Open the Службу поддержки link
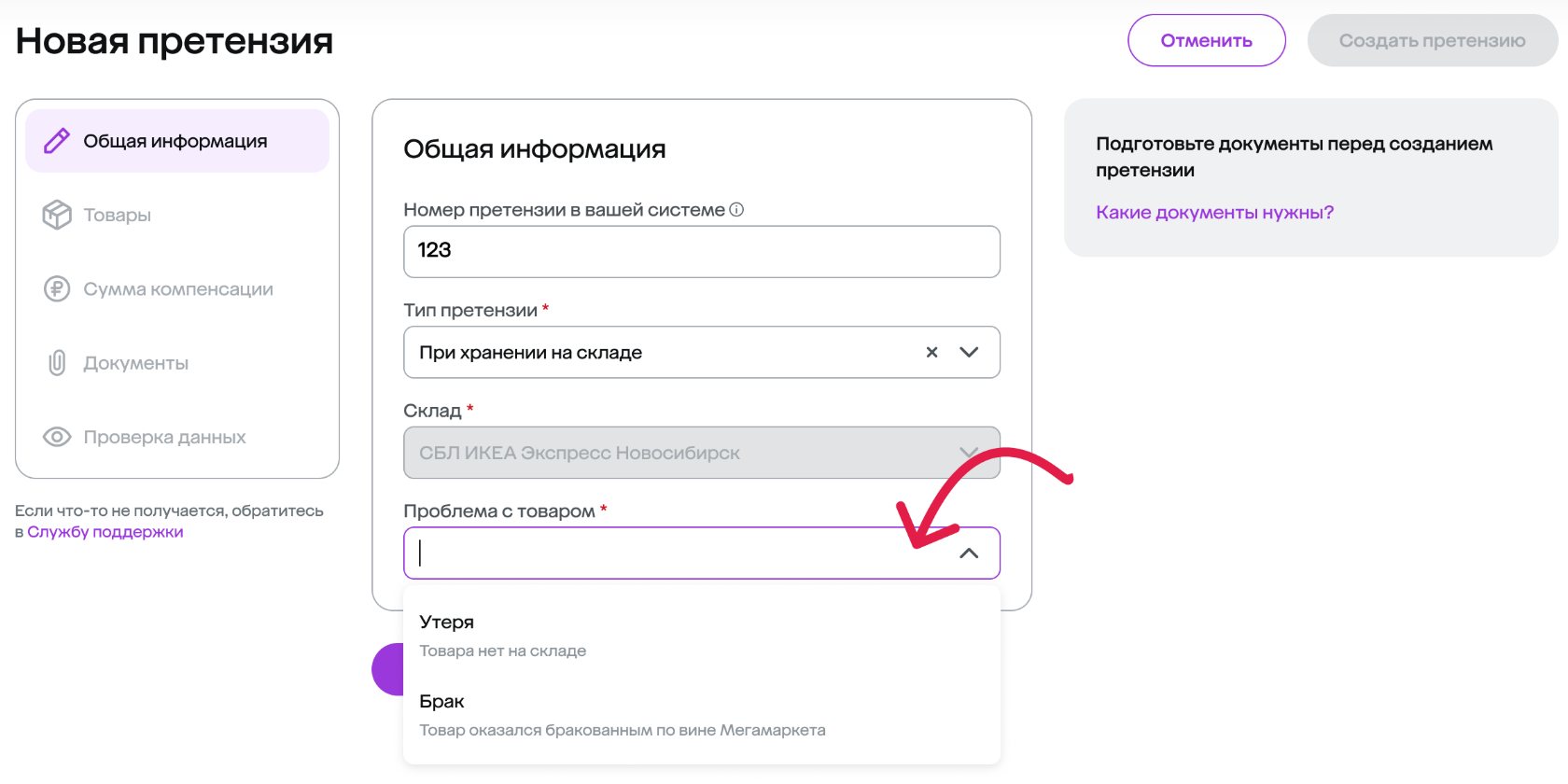The image size is (1568, 784). tap(105, 532)
